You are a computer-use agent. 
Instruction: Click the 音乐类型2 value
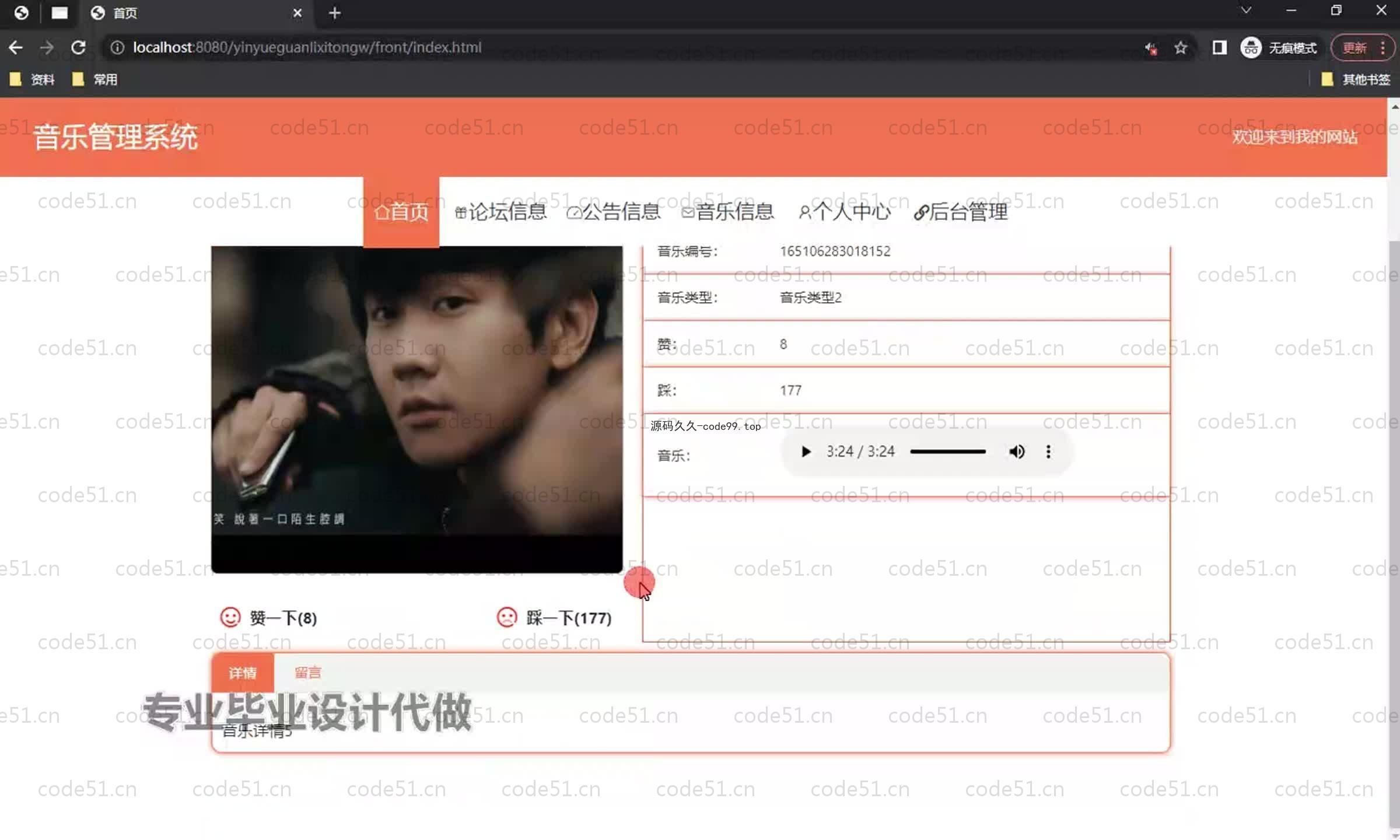click(x=811, y=297)
